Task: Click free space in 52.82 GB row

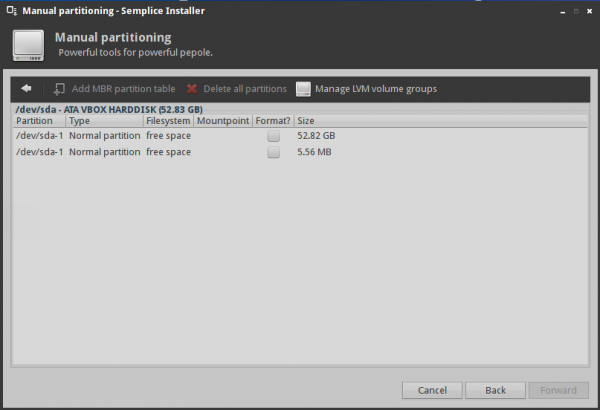Action: 168,136
